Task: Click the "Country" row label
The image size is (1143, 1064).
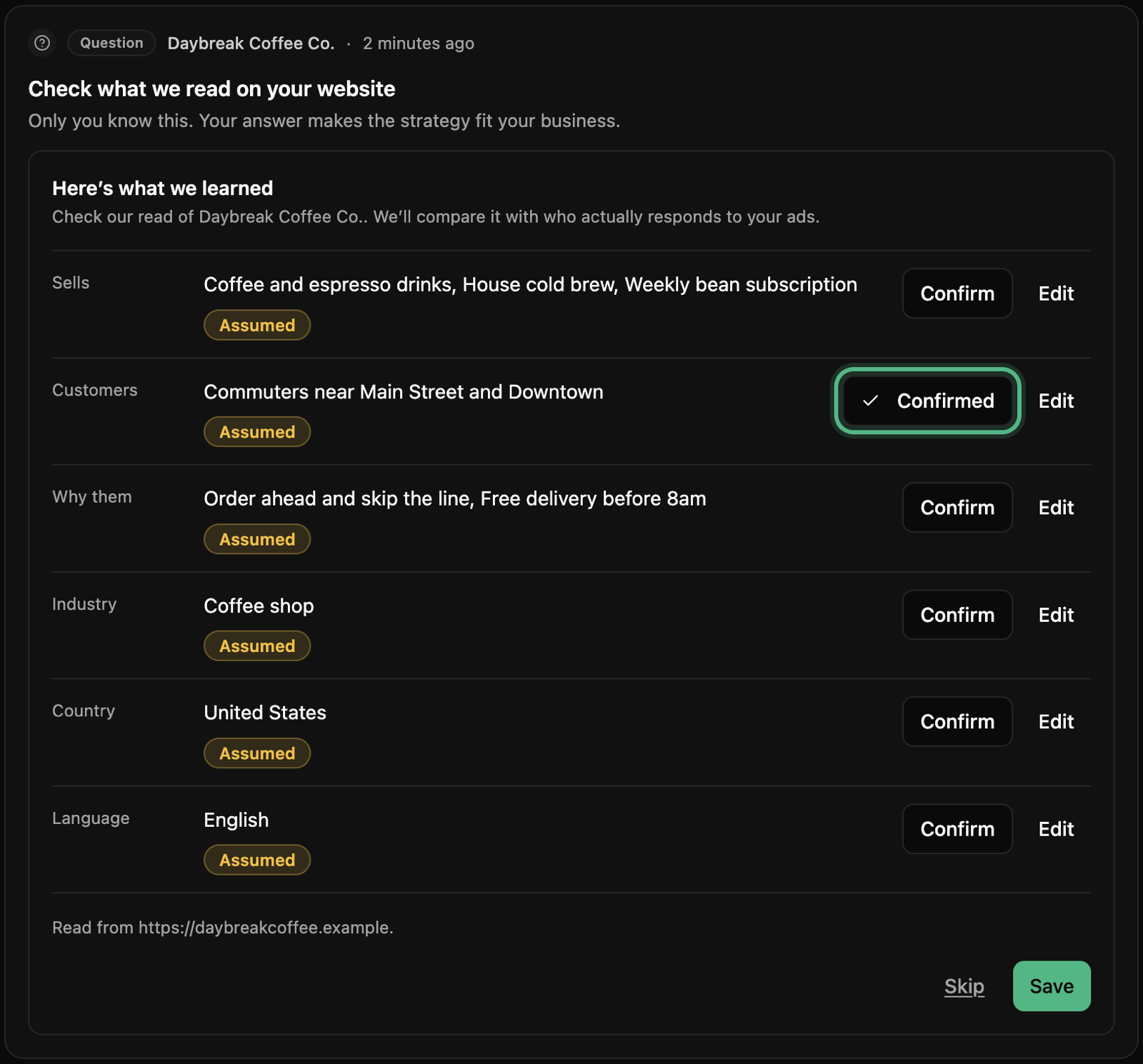Action: pos(84,711)
